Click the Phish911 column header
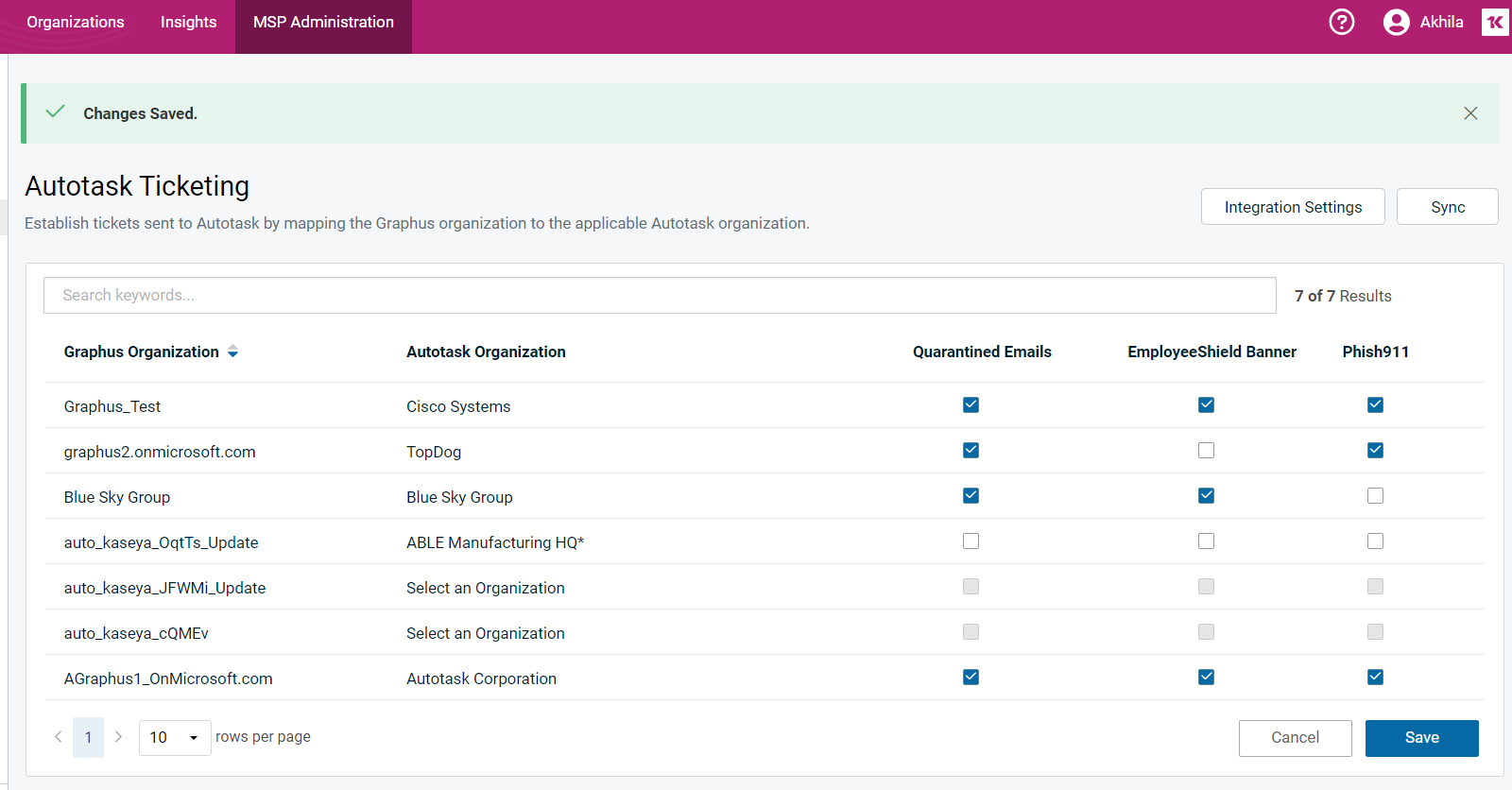Image resolution: width=1512 pixels, height=790 pixels. click(x=1375, y=352)
